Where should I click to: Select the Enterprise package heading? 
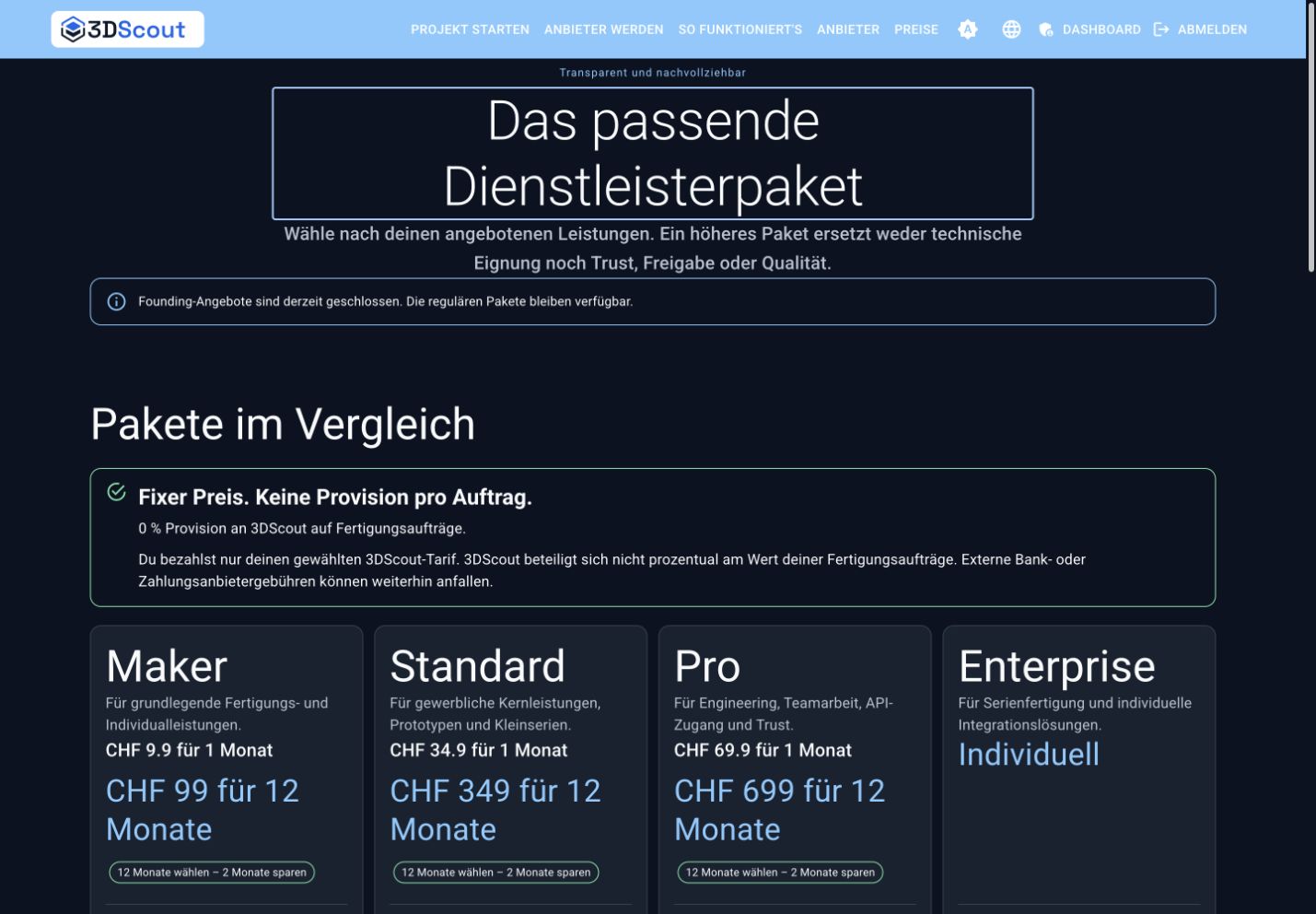point(1056,666)
